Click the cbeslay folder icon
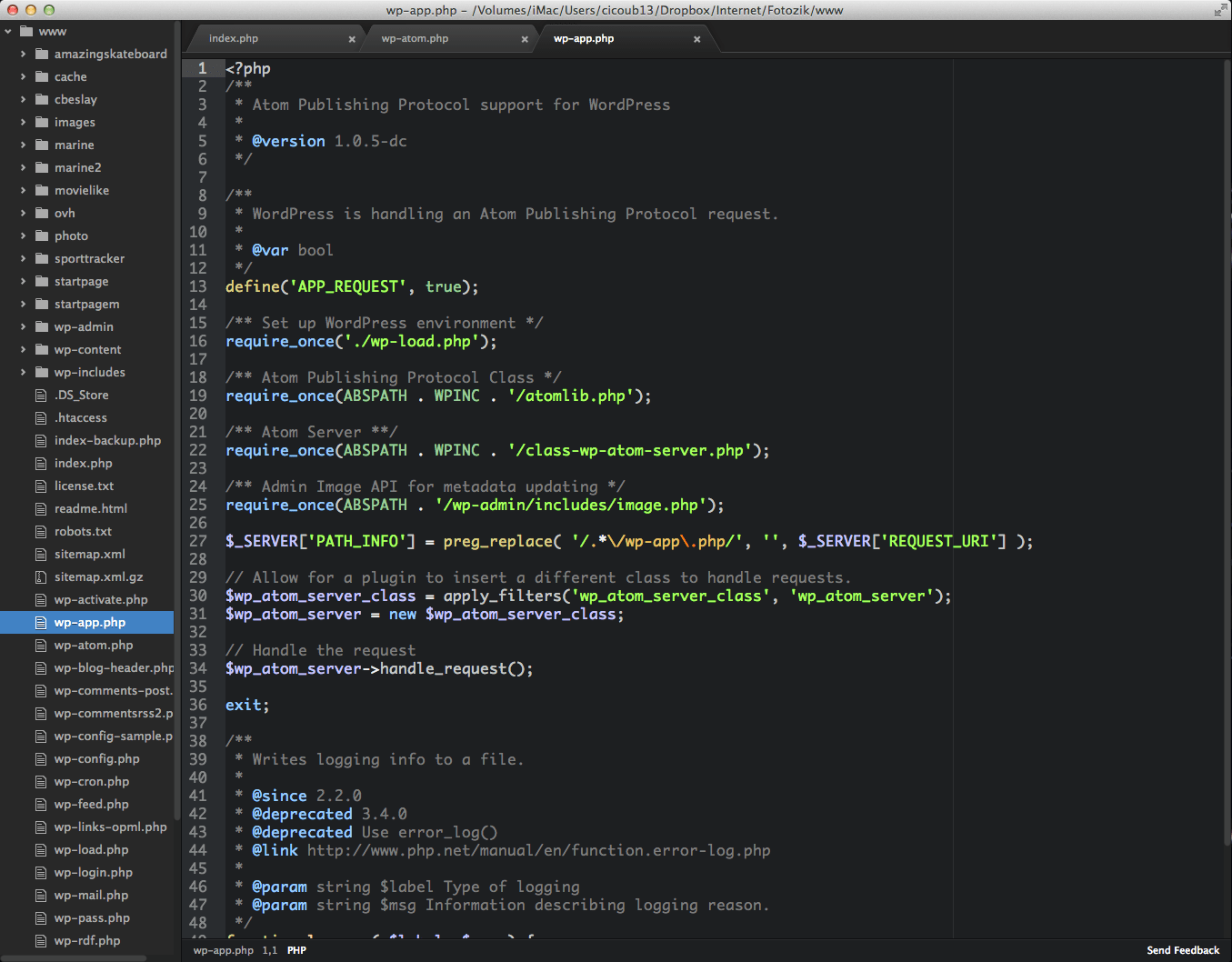 coord(42,99)
